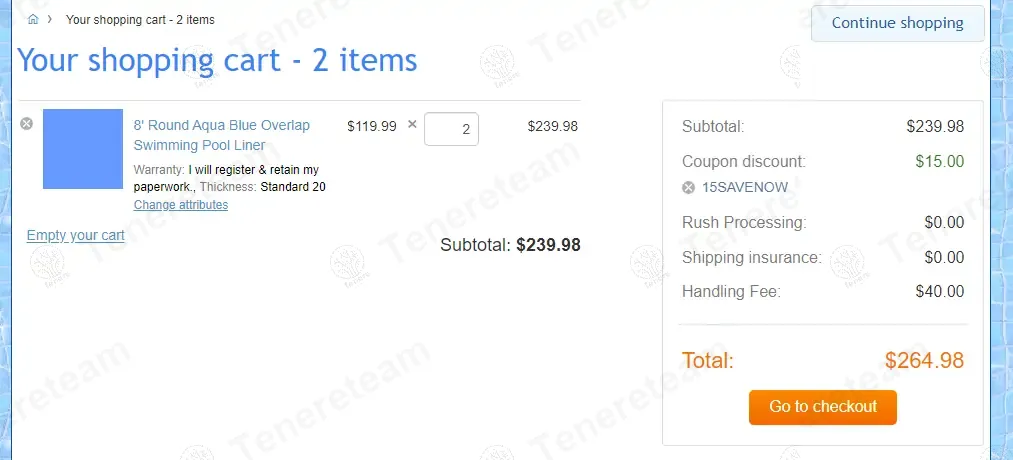
Task: Click the breadcrumb chevron separator
Action: tap(50, 19)
